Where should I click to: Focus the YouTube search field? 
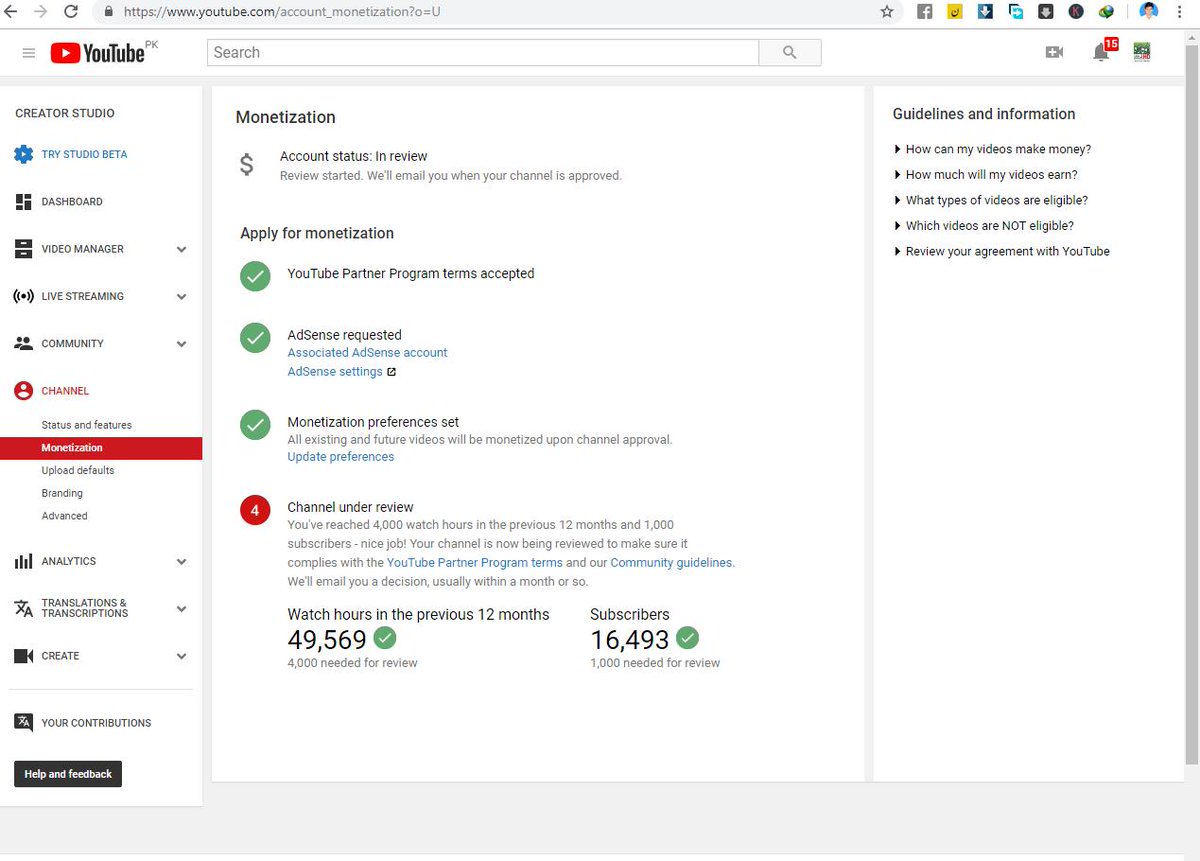pos(483,53)
